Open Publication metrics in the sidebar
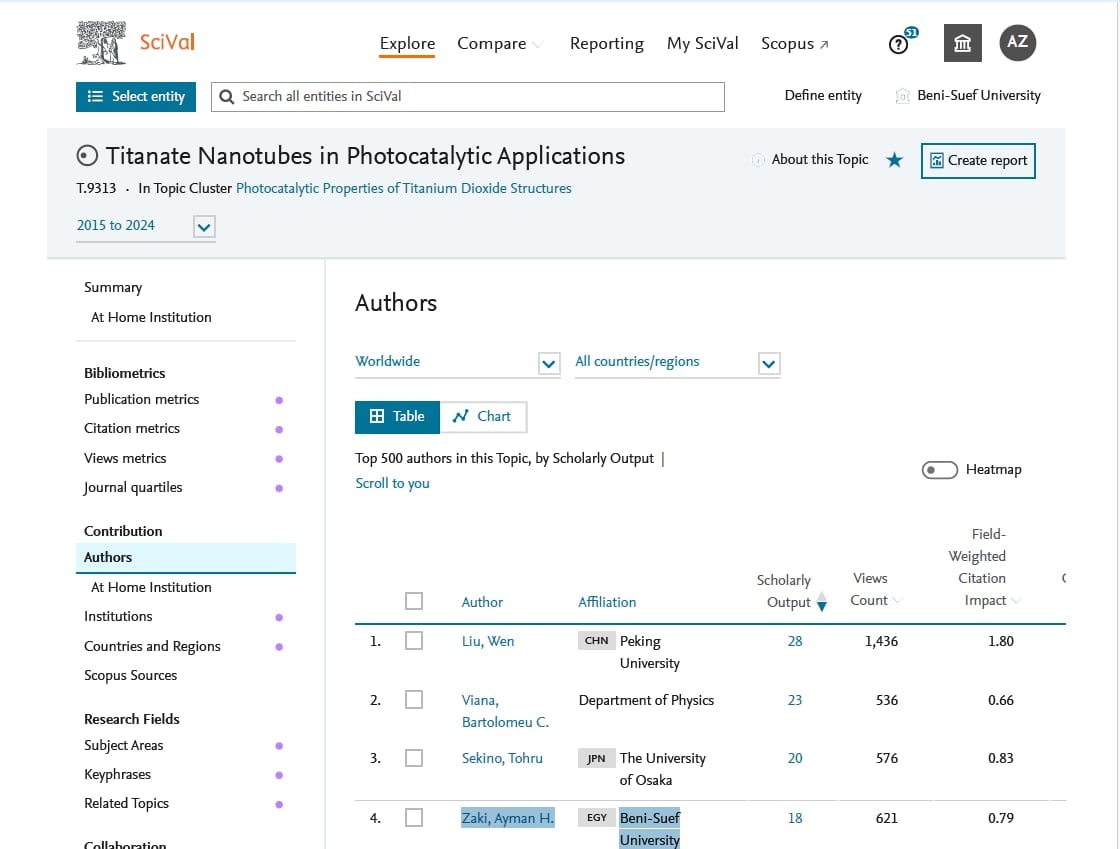Image resolution: width=1120 pixels, height=849 pixels. click(141, 399)
